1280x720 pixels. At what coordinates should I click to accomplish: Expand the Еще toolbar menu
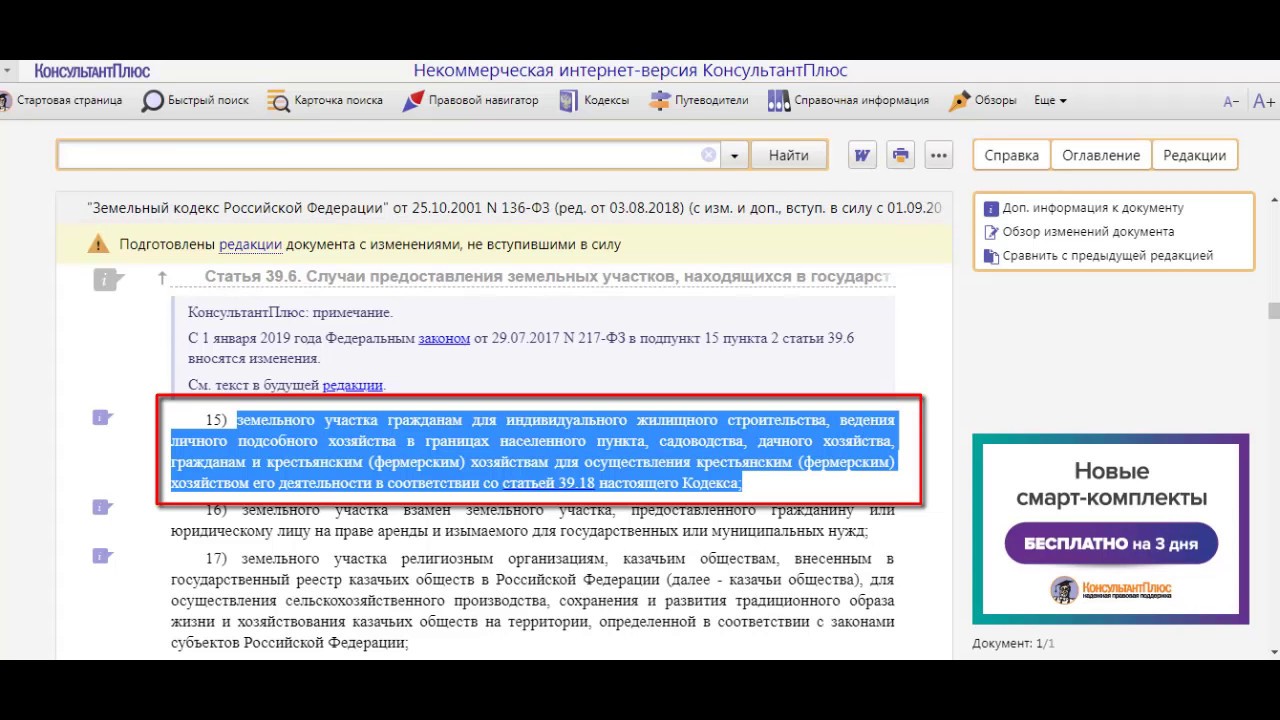click(1050, 100)
